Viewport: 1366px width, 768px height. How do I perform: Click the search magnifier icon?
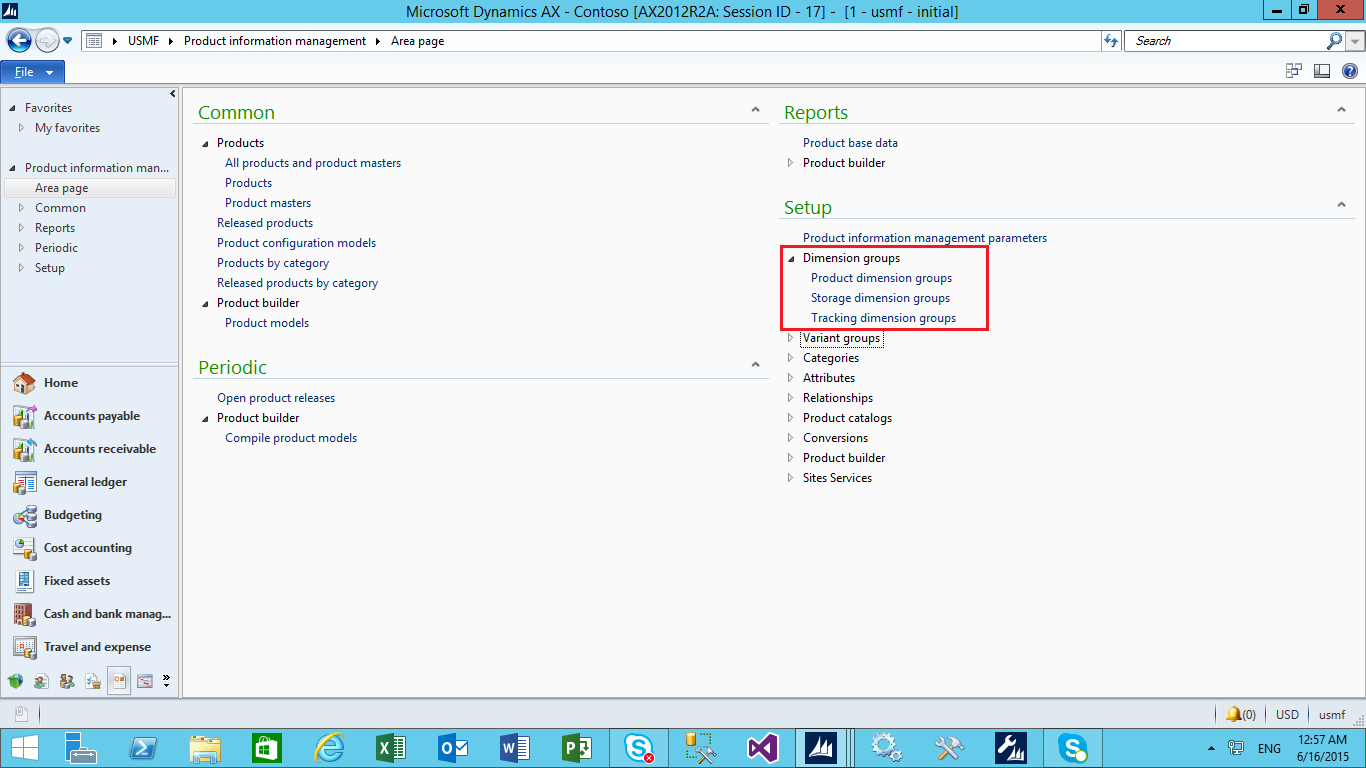(x=1334, y=41)
